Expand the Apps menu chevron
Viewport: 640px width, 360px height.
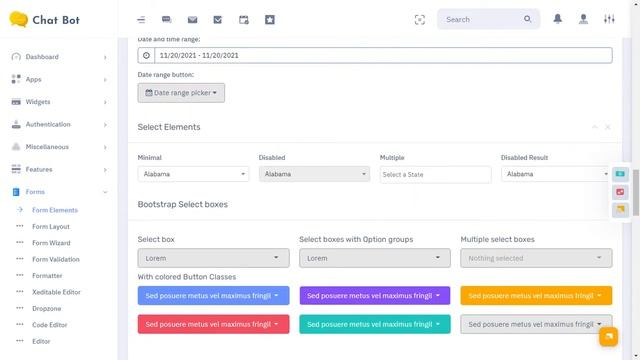pos(105,80)
